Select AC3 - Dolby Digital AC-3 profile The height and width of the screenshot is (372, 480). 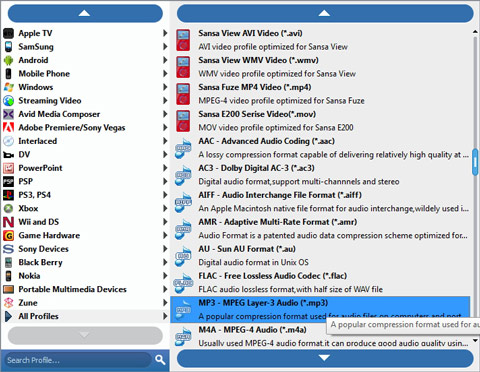320,175
